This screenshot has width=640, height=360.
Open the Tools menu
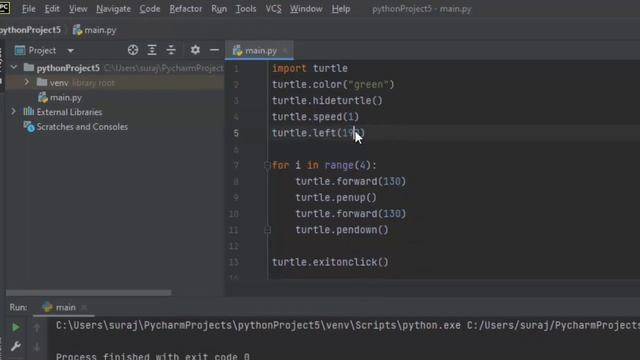[x=246, y=9]
